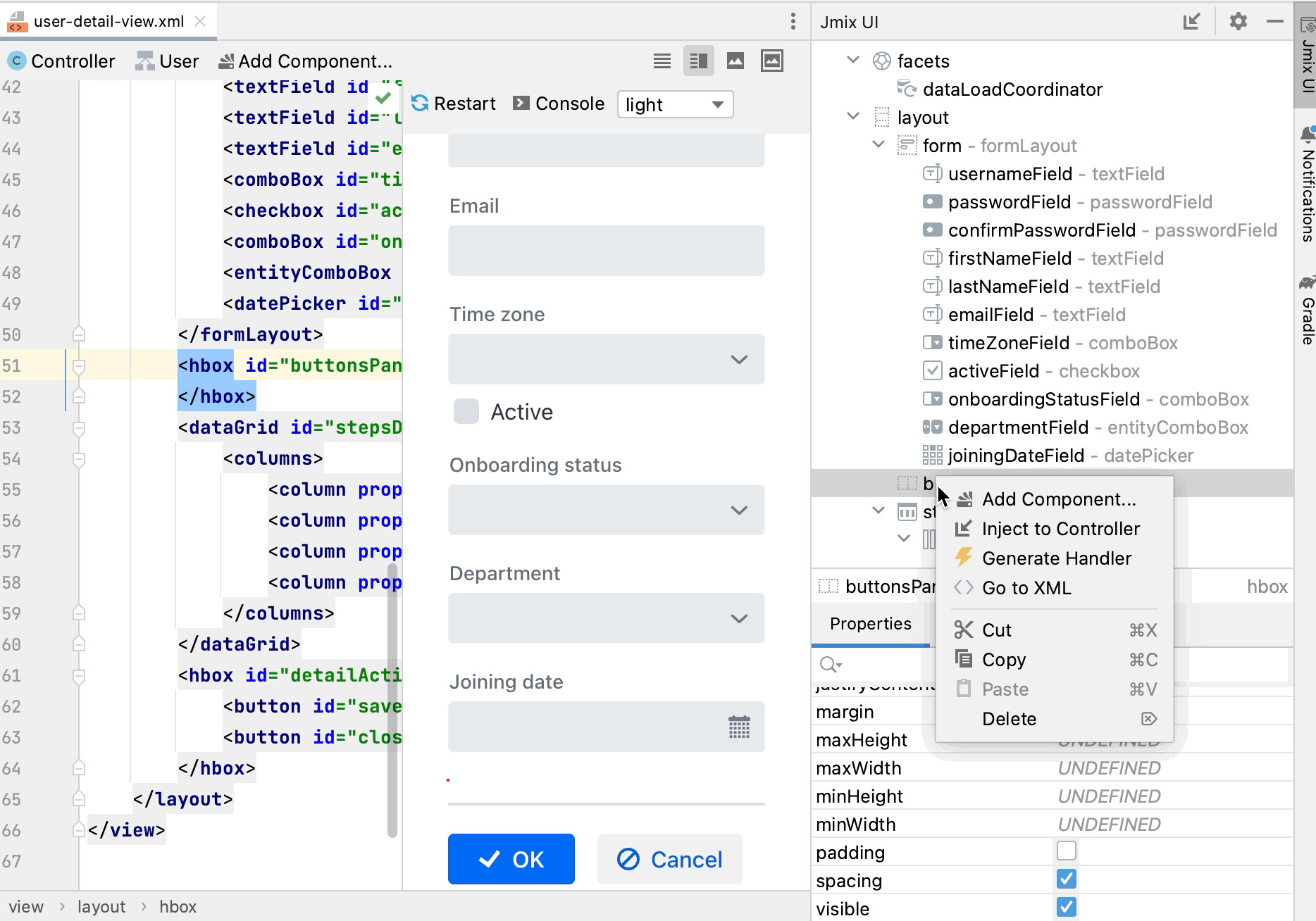Expand the Time zone combo box
1316x921 pixels.
[738, 359]
